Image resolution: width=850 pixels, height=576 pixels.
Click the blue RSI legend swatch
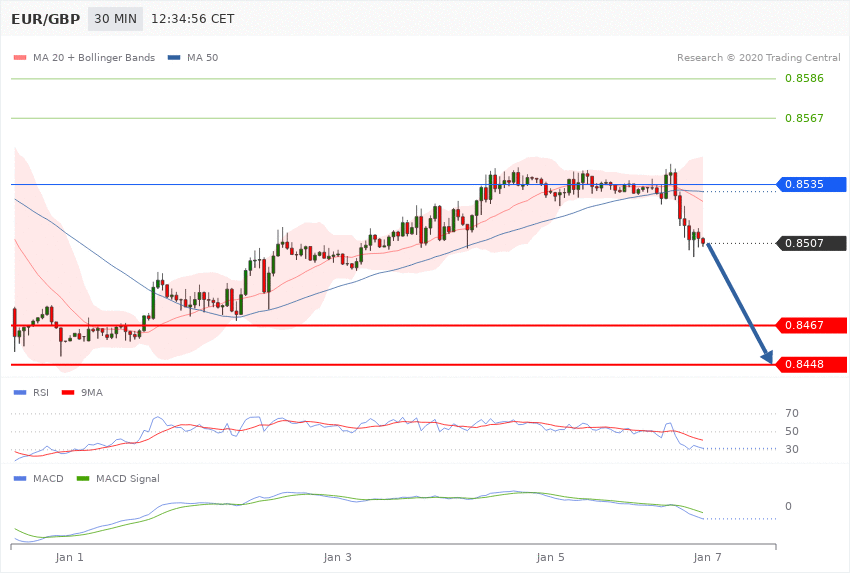point(20,392)
